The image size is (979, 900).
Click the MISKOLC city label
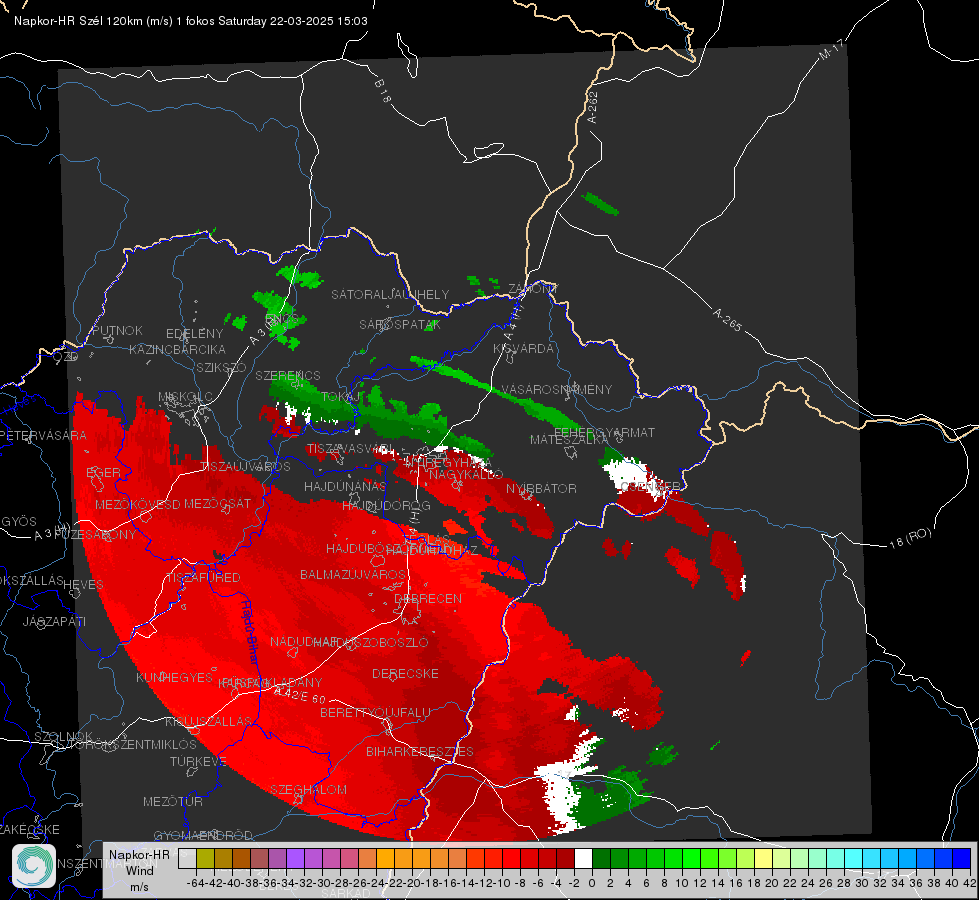(x=185, y=397)
